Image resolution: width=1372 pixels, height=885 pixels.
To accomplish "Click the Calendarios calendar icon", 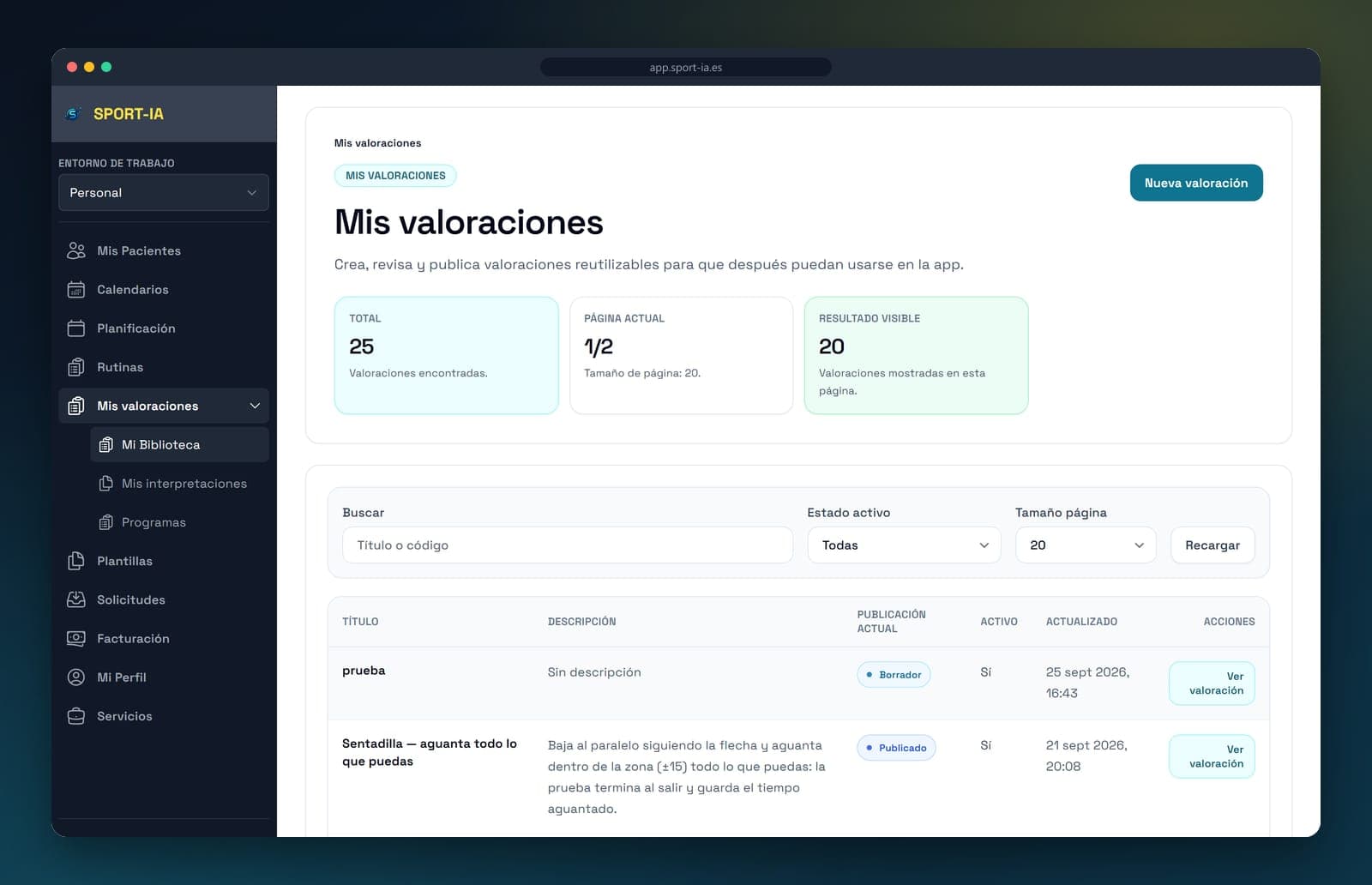I will click(x=76, y=289).
